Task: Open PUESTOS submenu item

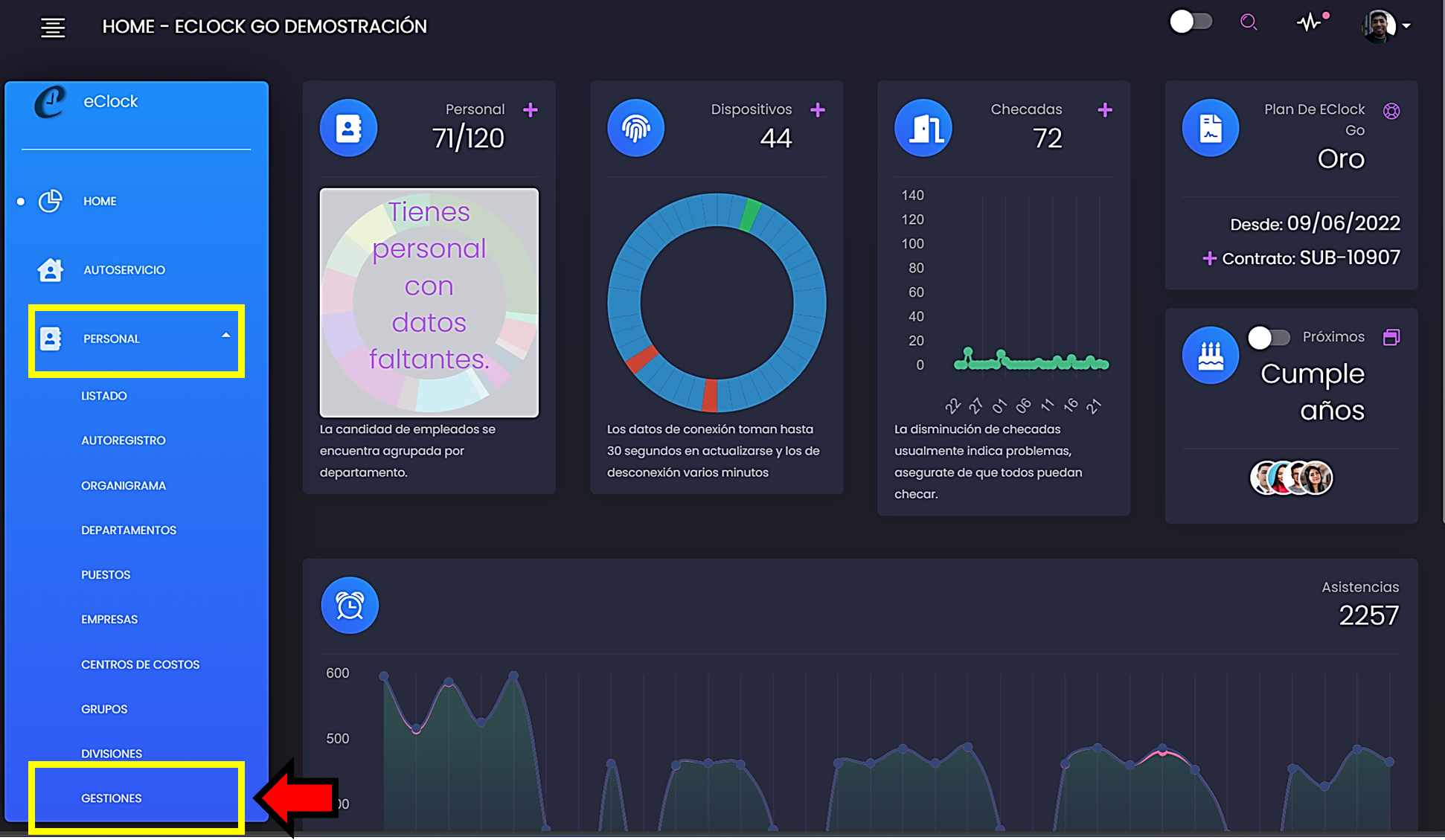Action: (106, 575)
